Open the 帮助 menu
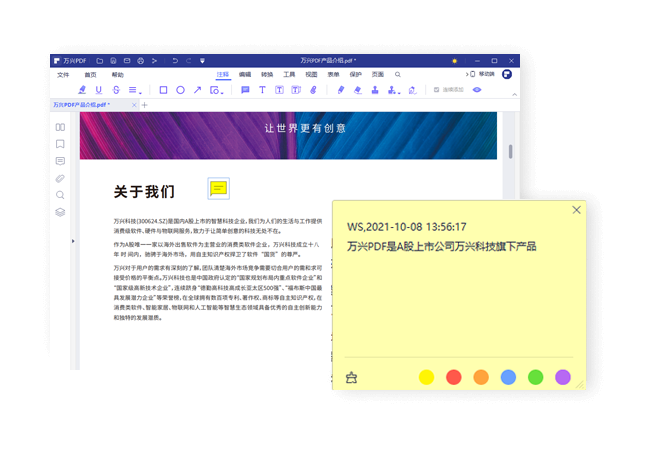645x450 pixels. click(x=118, y=74)
